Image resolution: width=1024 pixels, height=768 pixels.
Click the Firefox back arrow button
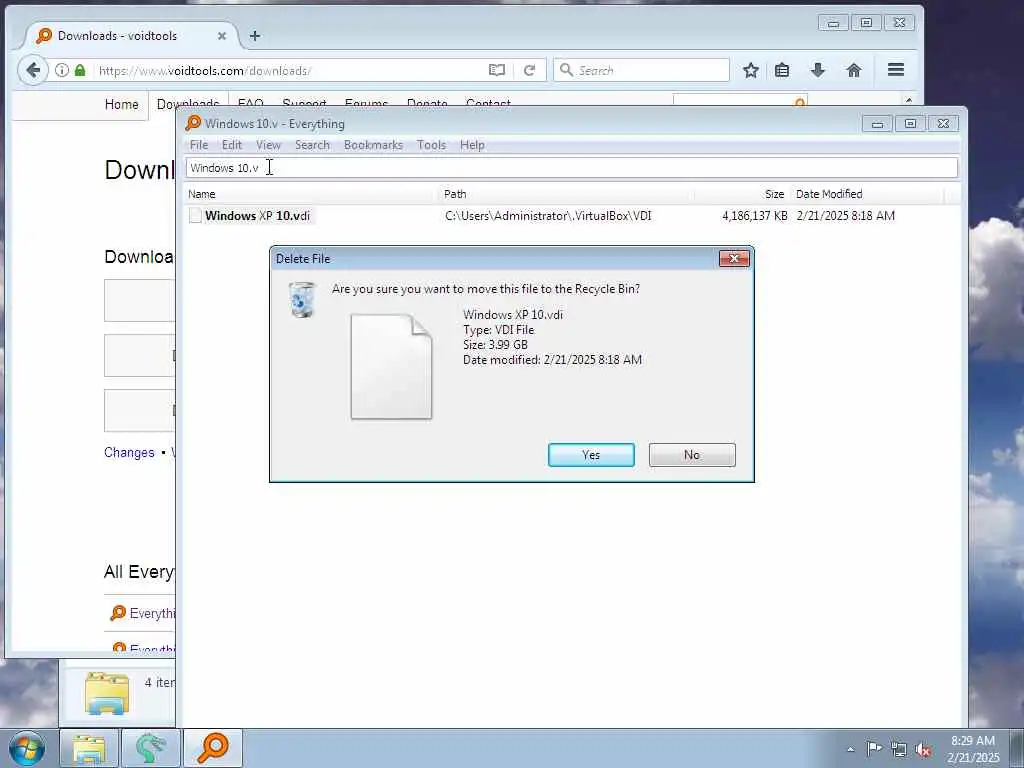point(33,70)
